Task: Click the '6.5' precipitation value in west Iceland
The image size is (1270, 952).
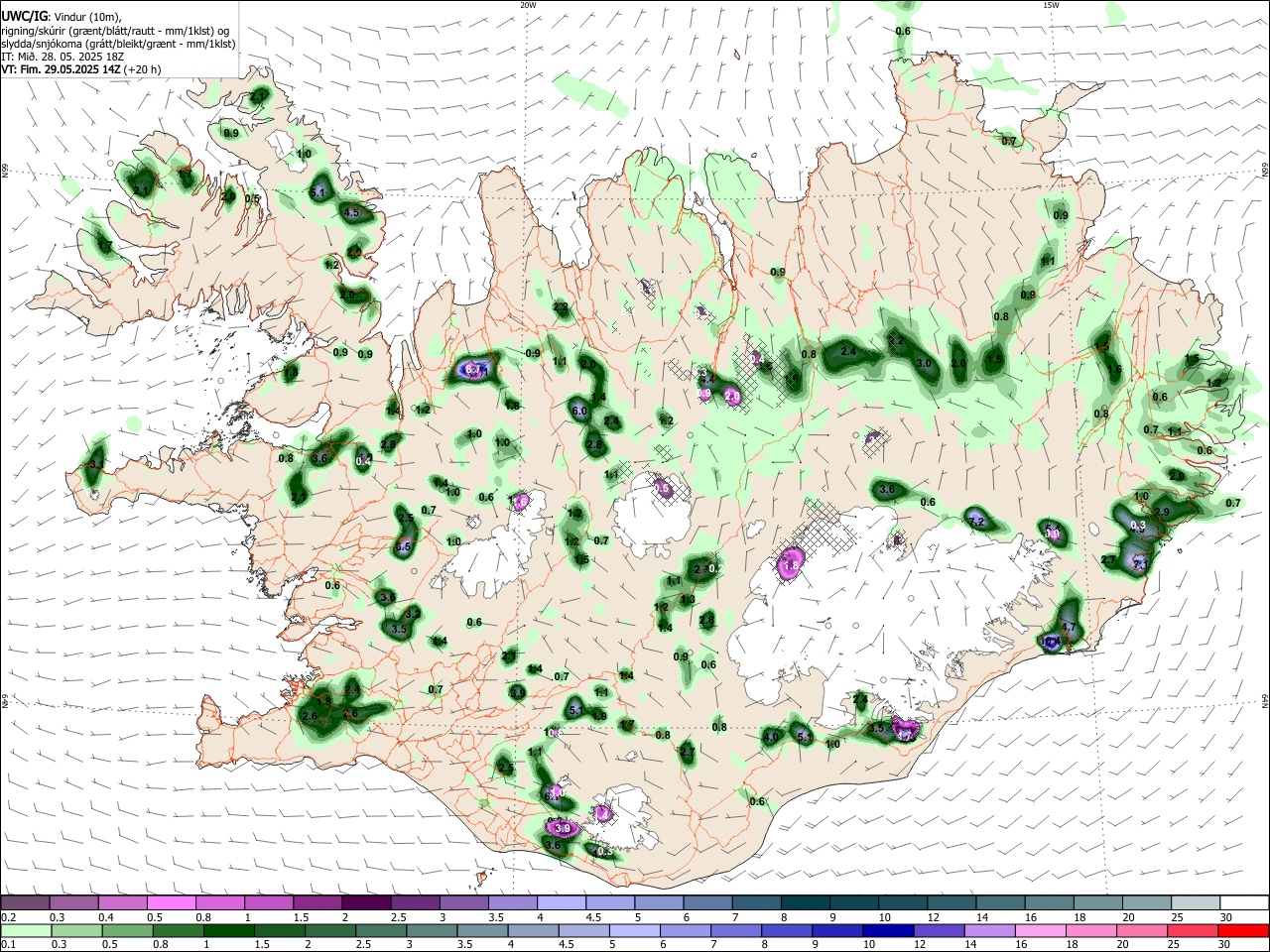Action: click(x=403, y=547)
